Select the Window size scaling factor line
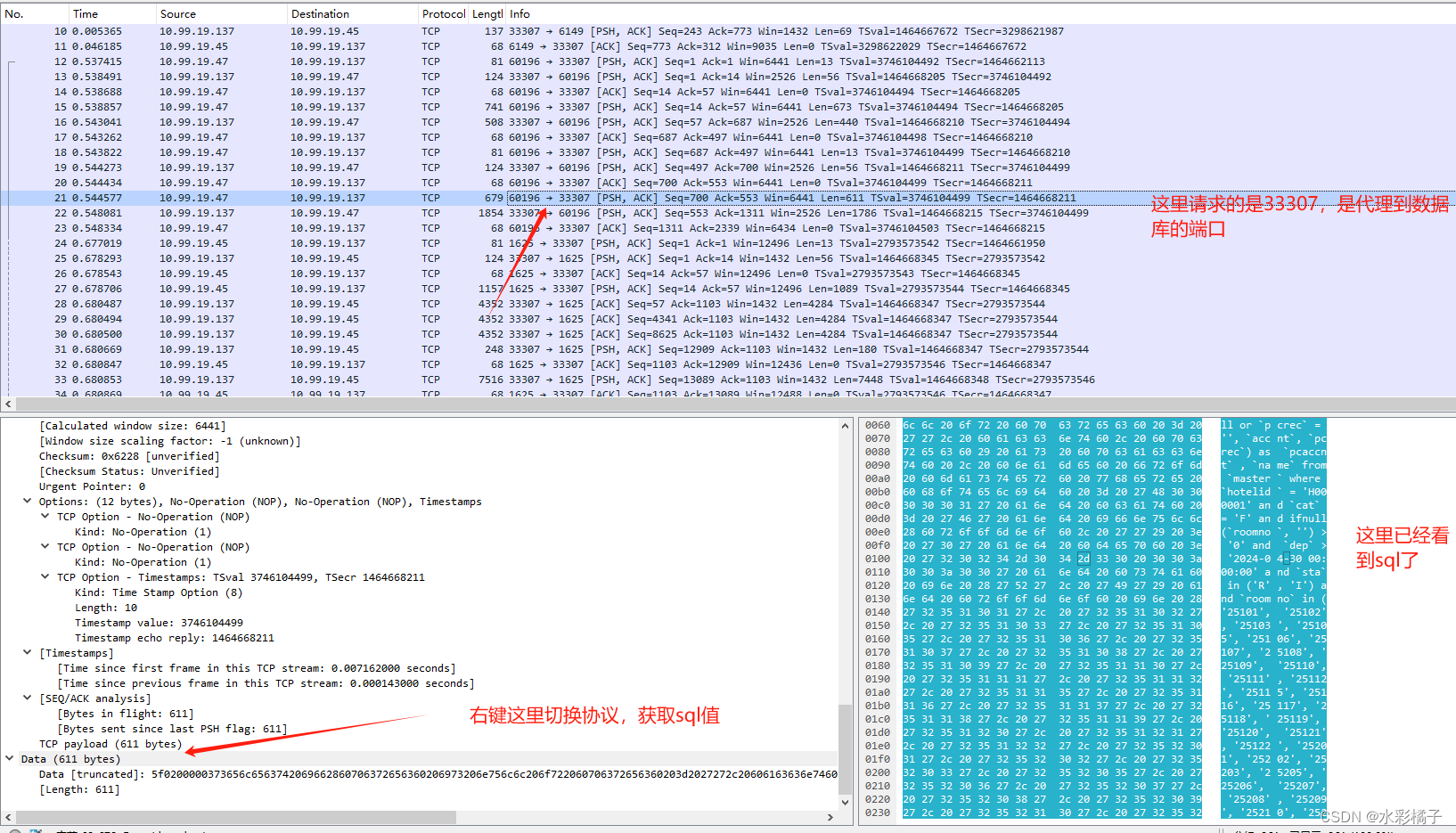 coord(170,441)
